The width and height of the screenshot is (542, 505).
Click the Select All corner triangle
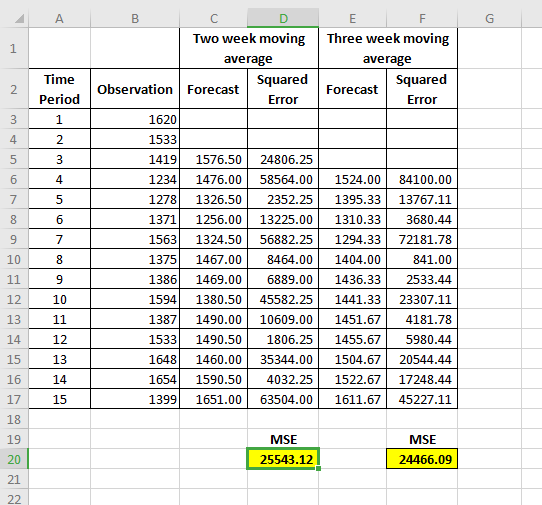click(19, 19)
